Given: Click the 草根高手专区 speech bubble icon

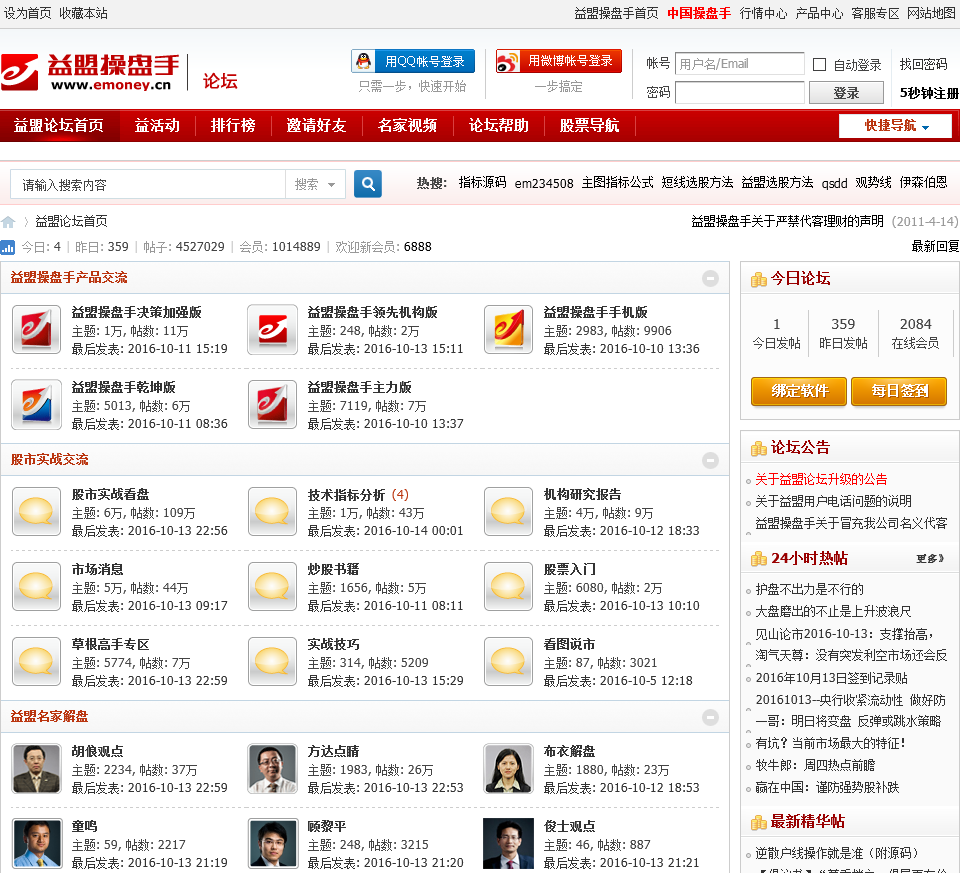Looking at the screenshot, I should click(36, 662).
